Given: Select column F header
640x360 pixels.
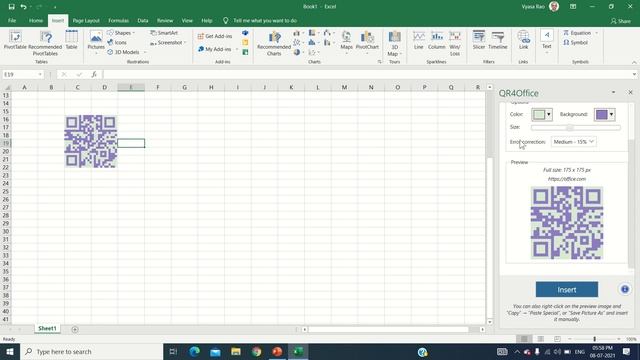Looking at the screenshot, I should pyautogui.click(x=158, y=87).
